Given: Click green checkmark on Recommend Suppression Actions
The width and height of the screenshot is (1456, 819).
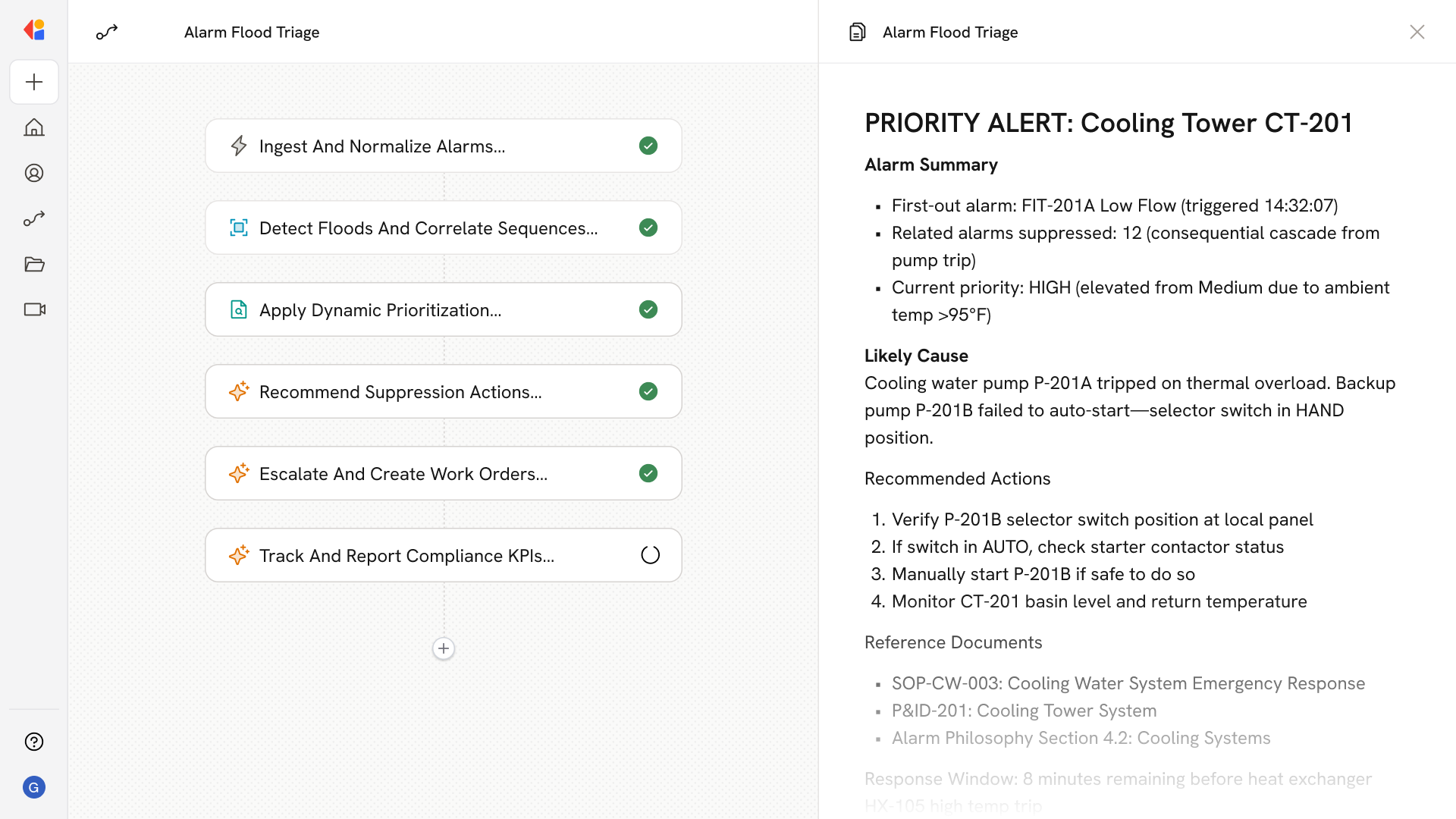Looking at the screenshot, I should pyautogui.click(x=648, y=391).
